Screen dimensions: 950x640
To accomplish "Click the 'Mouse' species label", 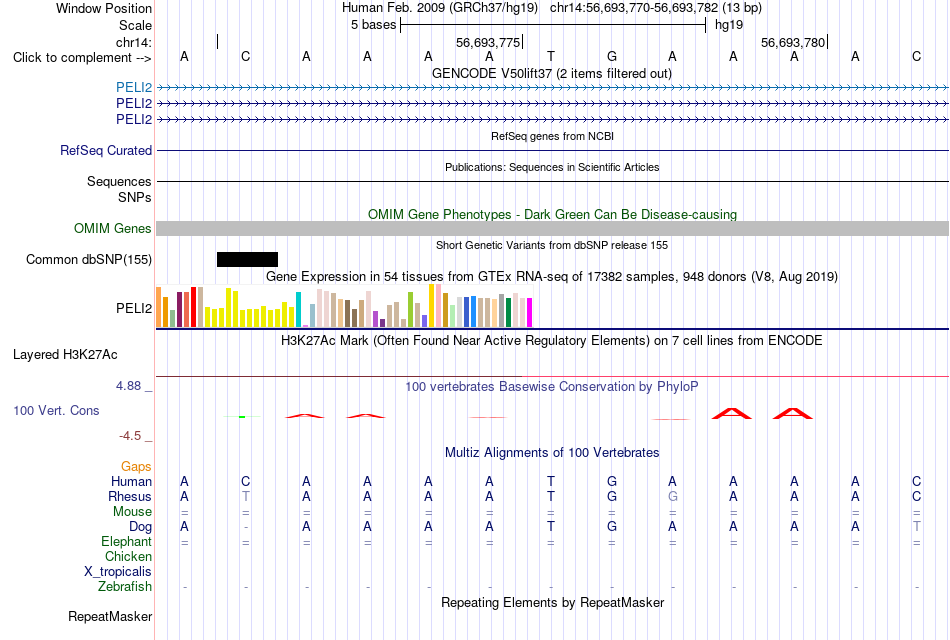I will pyautogui.click(x=132, y=511).
